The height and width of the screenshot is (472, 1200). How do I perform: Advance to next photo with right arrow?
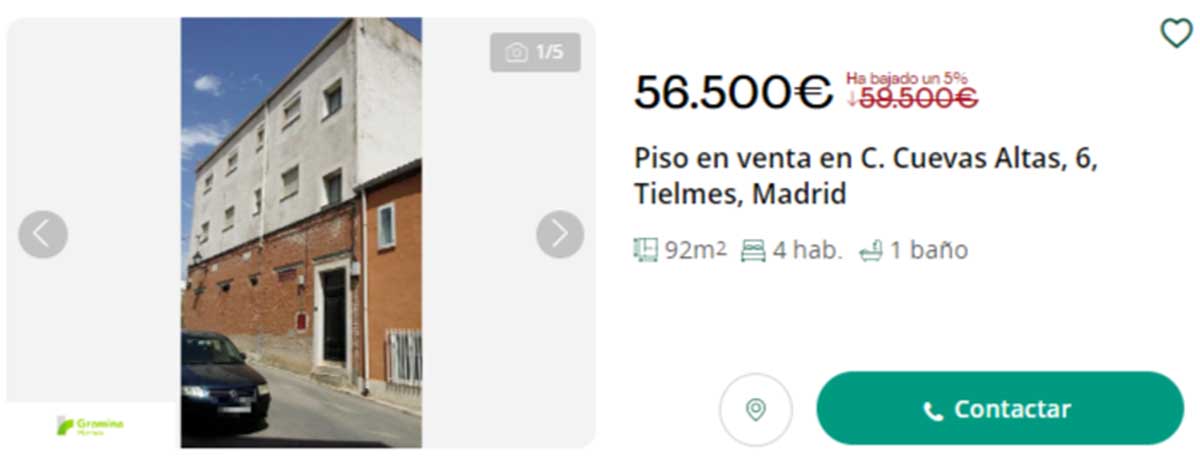click(560, 235)
